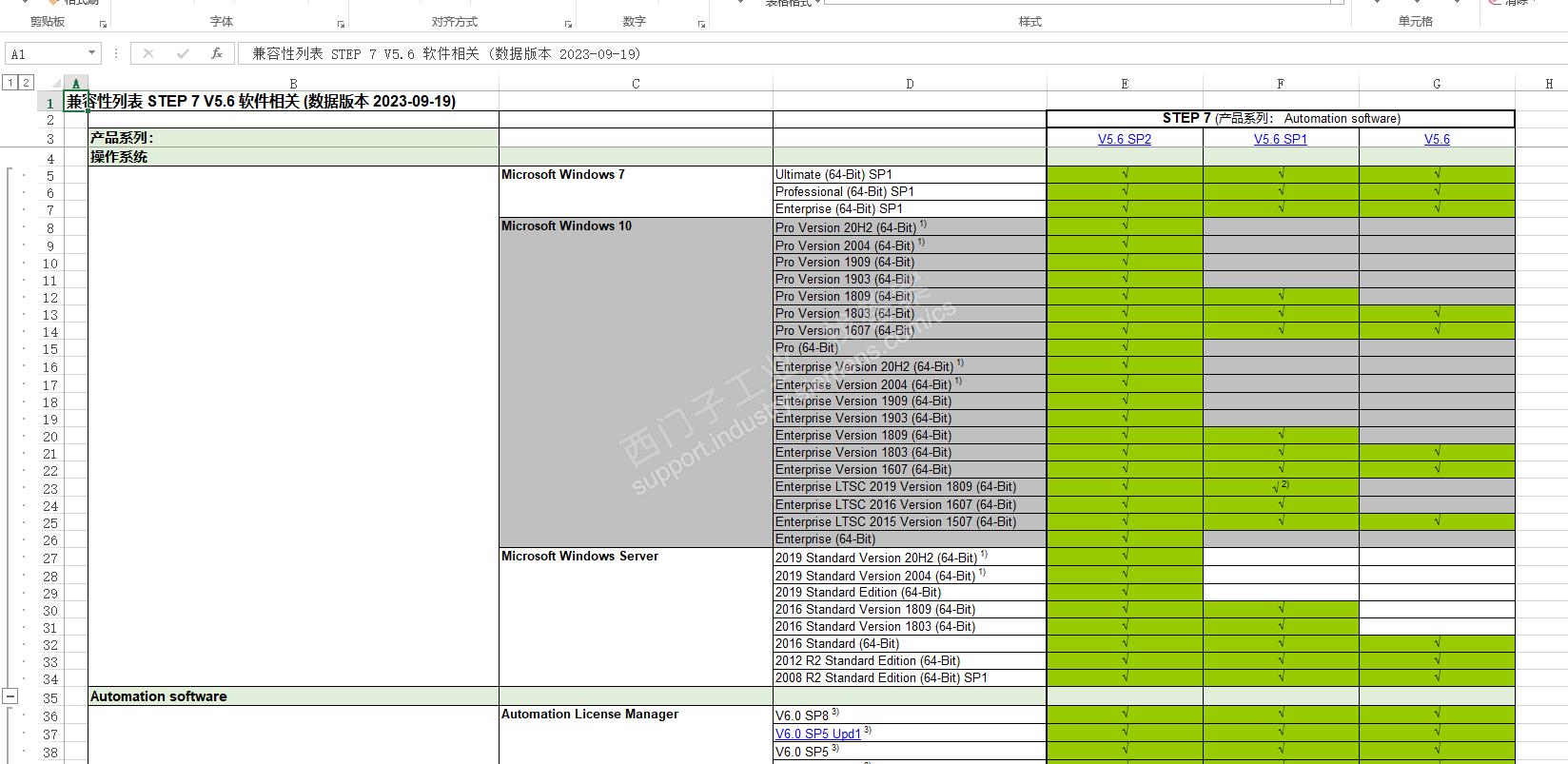Open the V5.6 hyperlink in column G
Image resolution: width=1568 pixels, height=764 pixels.
click(x=1437, y=139)
